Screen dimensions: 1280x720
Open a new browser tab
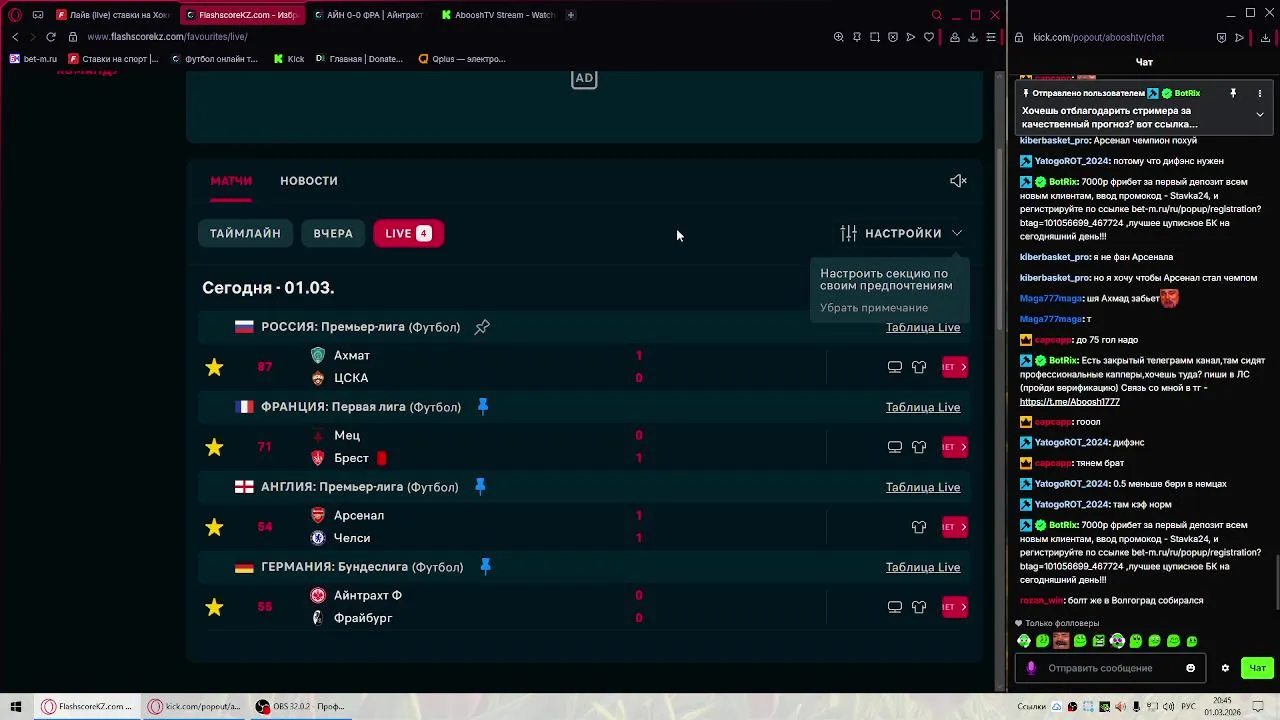(x=571, y=15)
